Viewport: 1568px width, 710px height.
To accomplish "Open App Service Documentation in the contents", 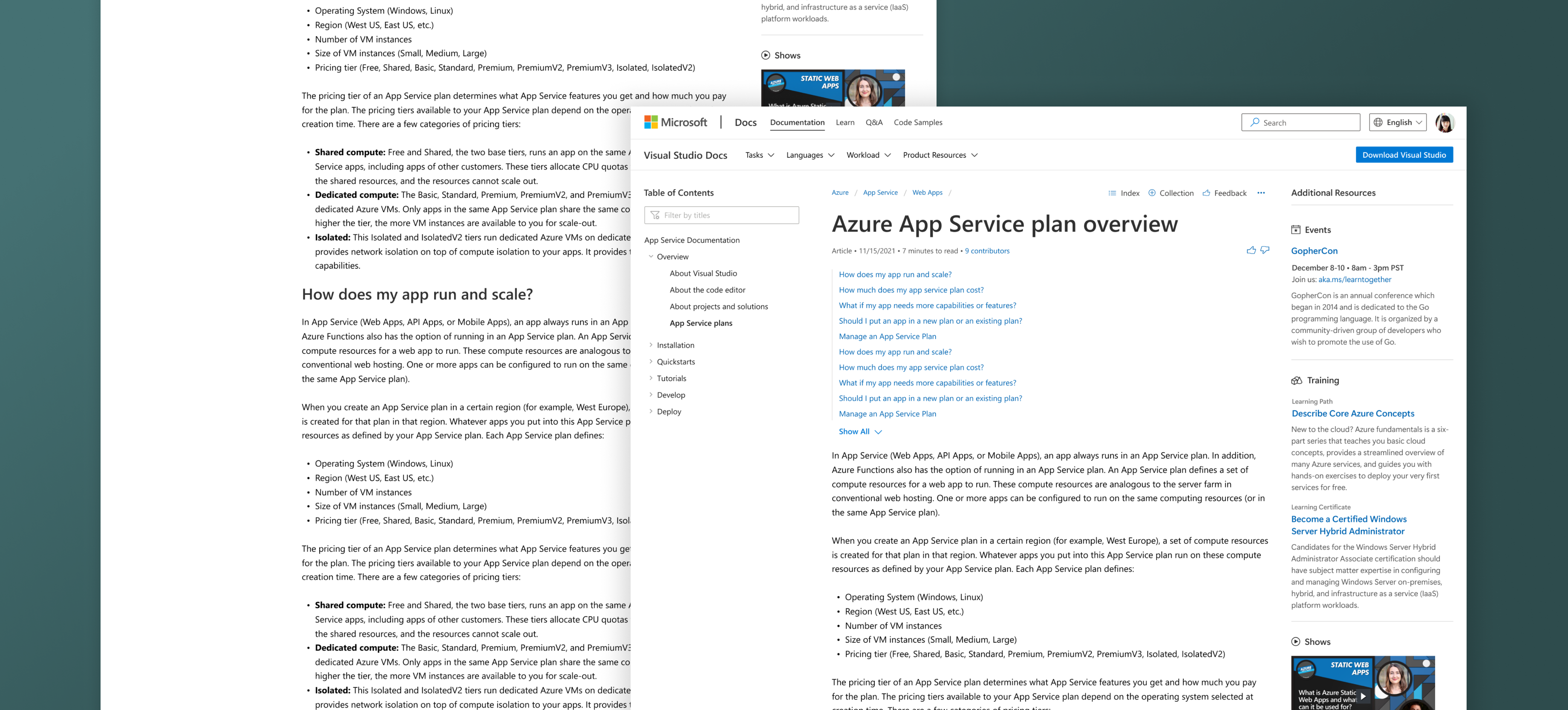I will [692, 240].
